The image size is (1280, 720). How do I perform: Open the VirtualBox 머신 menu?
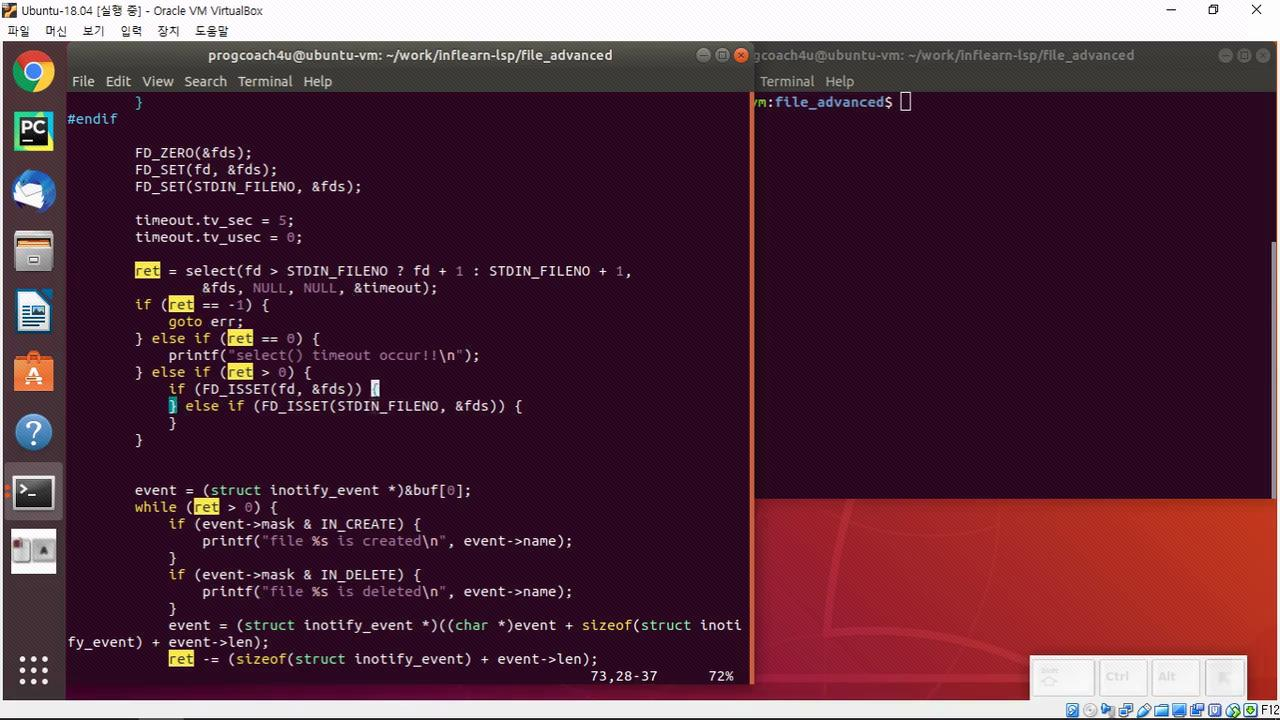(x=56, y=31)
